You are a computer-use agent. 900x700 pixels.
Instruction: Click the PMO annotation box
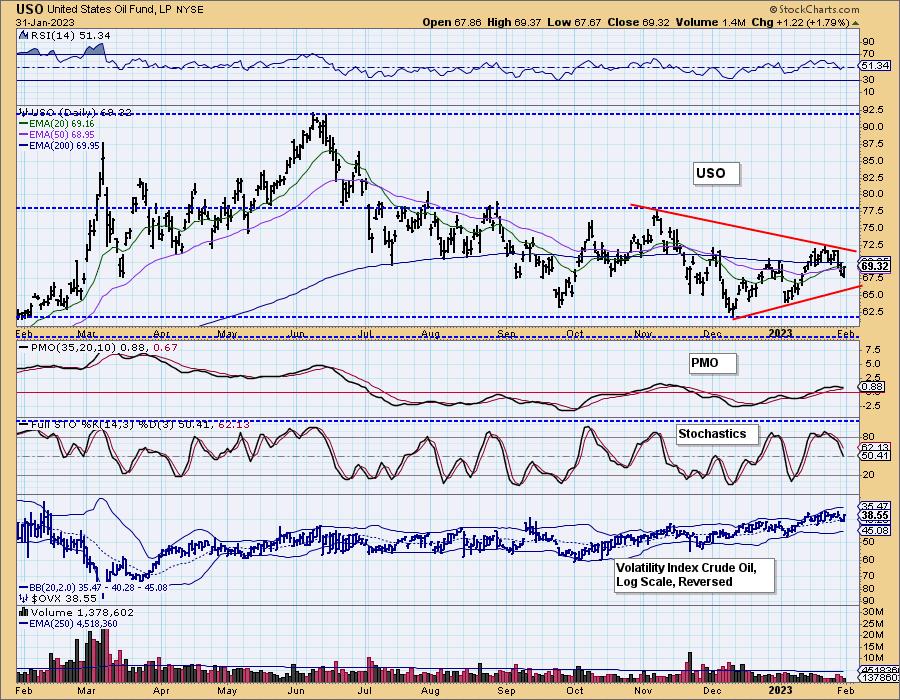[x=712, y=363]
